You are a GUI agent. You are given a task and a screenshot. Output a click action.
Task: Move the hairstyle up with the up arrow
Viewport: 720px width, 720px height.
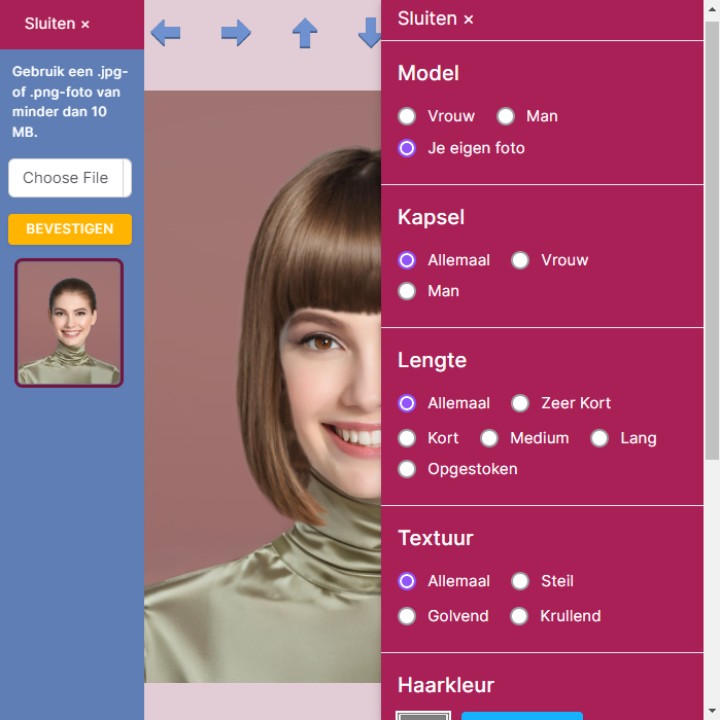305,33
